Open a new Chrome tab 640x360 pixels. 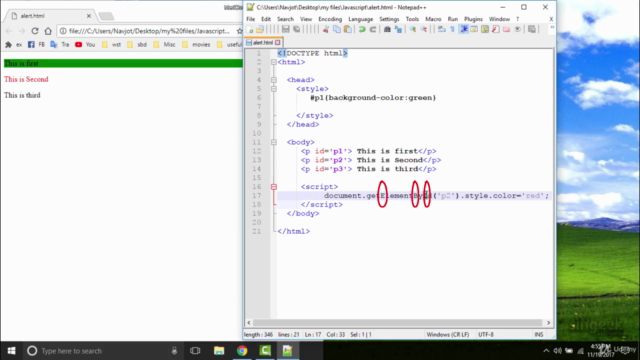(x=106, y=16)
